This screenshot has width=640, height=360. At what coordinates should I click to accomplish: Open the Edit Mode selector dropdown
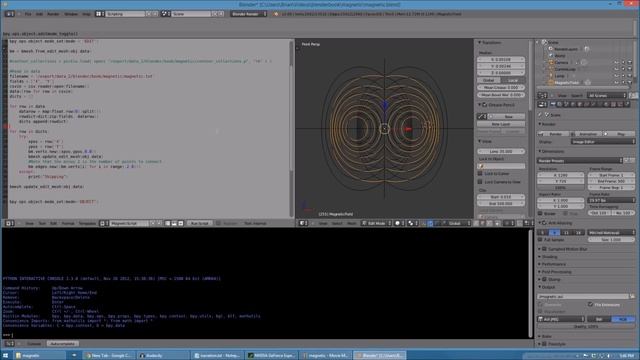[x=376, y=223]
